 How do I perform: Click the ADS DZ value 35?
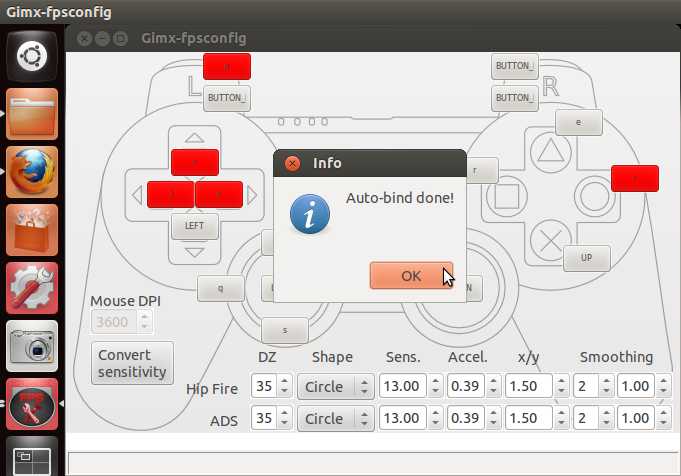(x=264, y=418)
